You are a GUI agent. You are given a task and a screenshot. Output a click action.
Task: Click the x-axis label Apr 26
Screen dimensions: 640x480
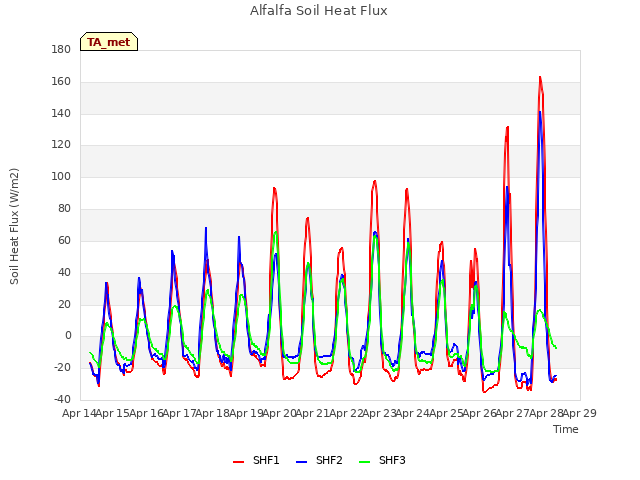(480, 413)
